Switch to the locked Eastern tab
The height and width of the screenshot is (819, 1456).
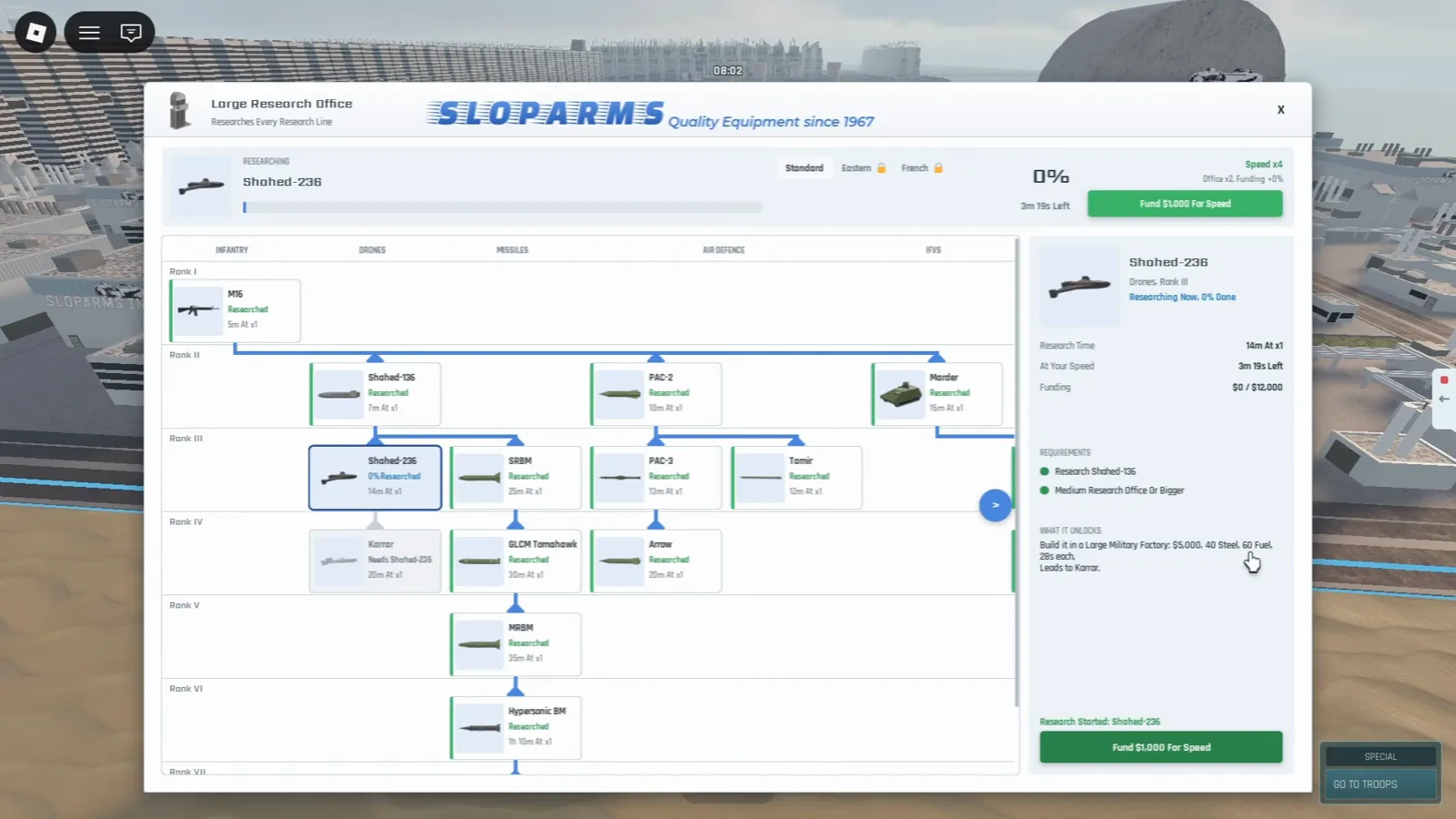tap(864, 168)
